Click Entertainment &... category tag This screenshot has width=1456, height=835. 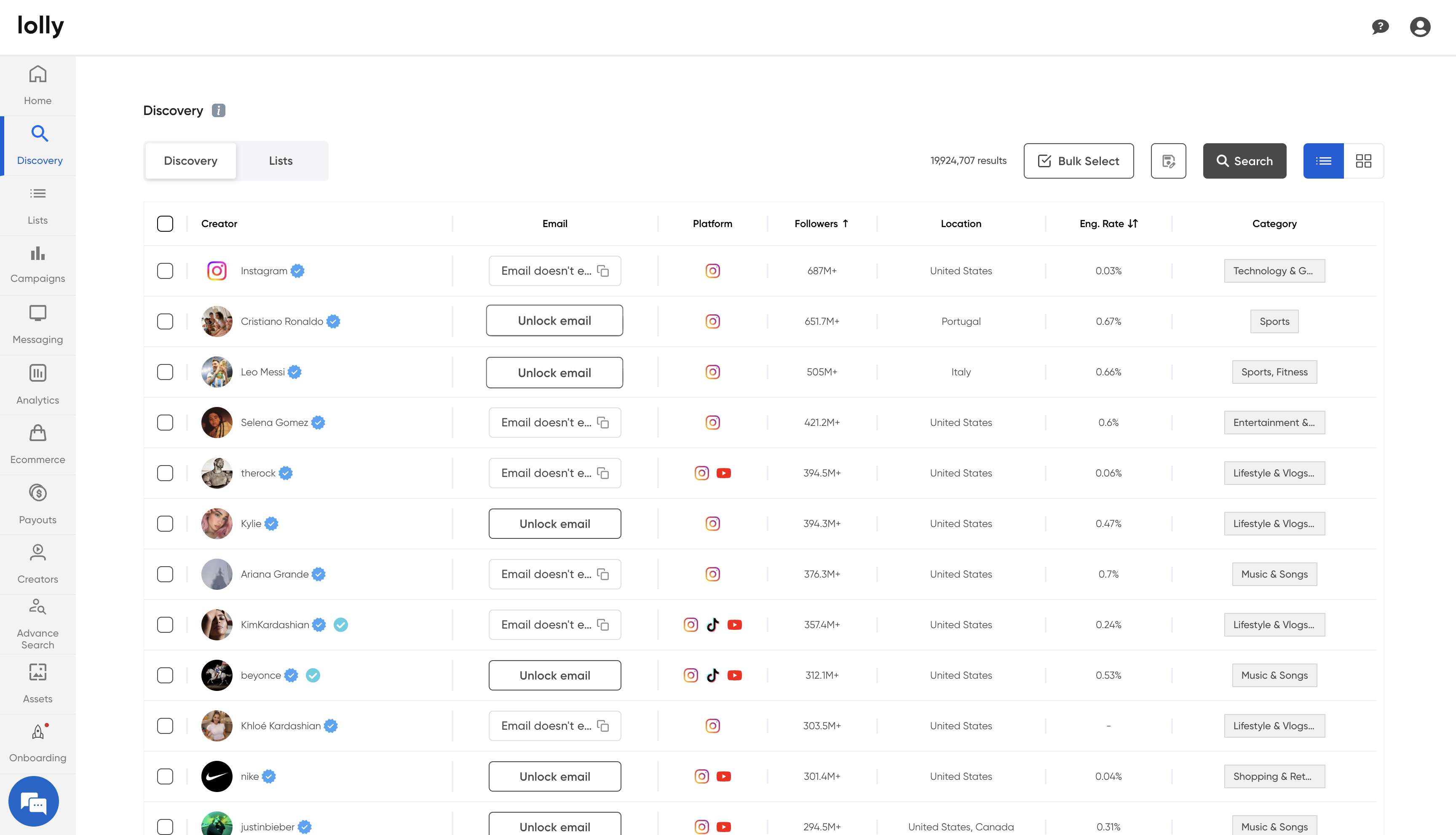click(1274, 423)
